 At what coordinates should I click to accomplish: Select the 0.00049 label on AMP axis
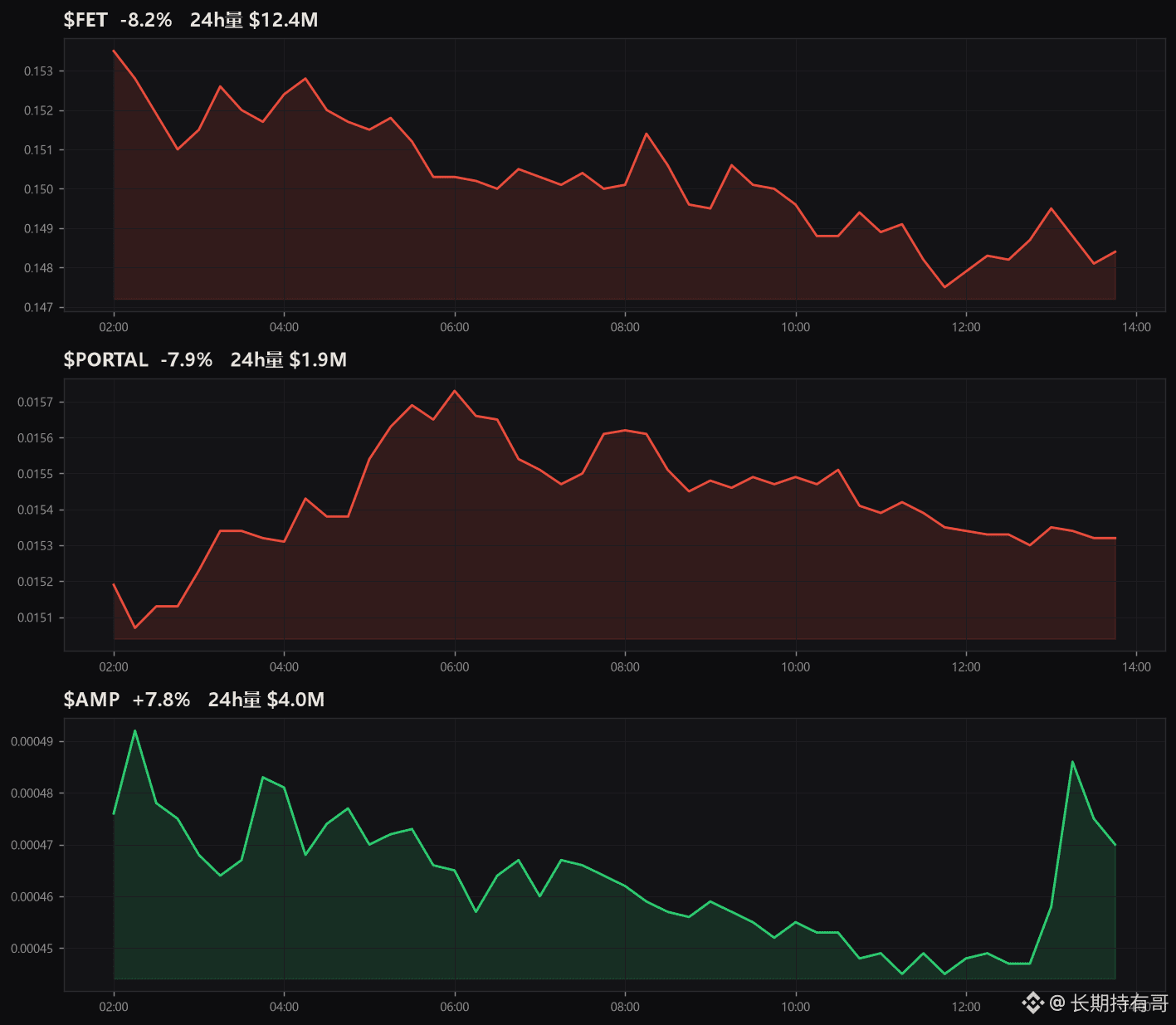coord(32,742)
